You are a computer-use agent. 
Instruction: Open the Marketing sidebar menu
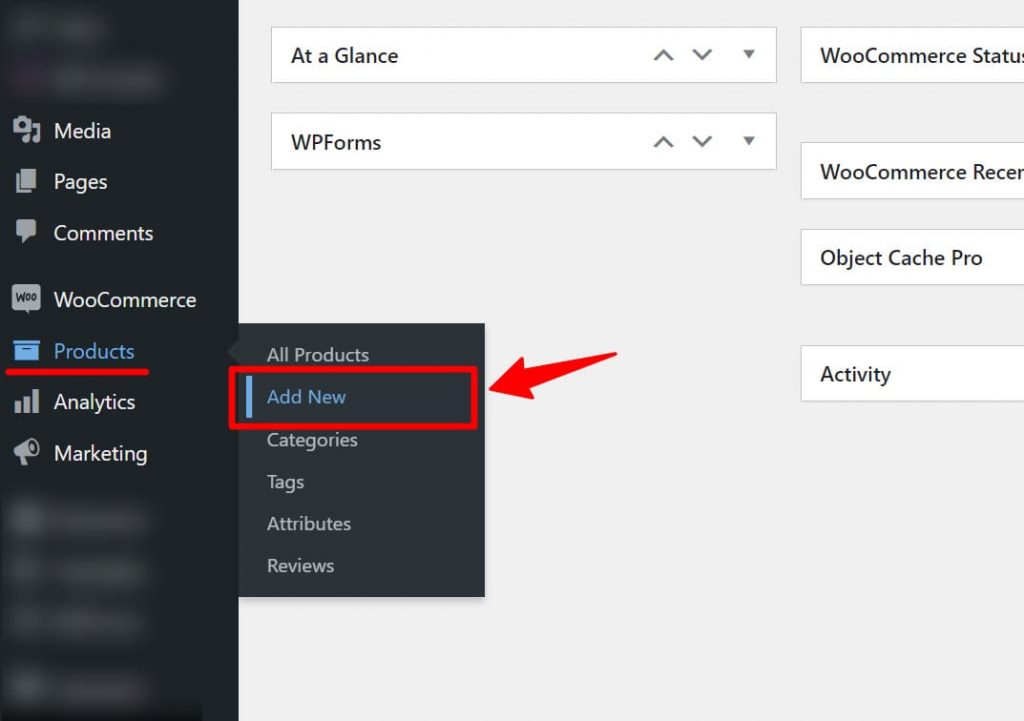point(101,453)
